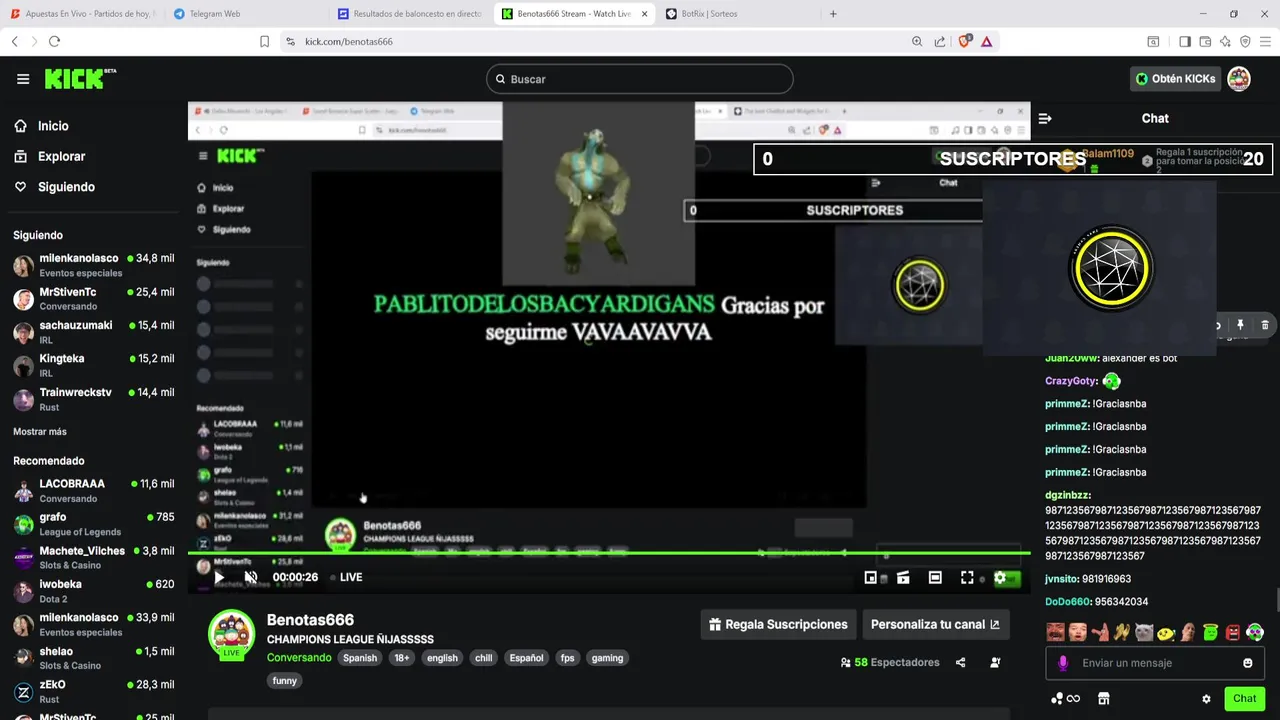Select the 18+ tag
Viewport: 1280px width, 720px height.
tap(402, 658)
